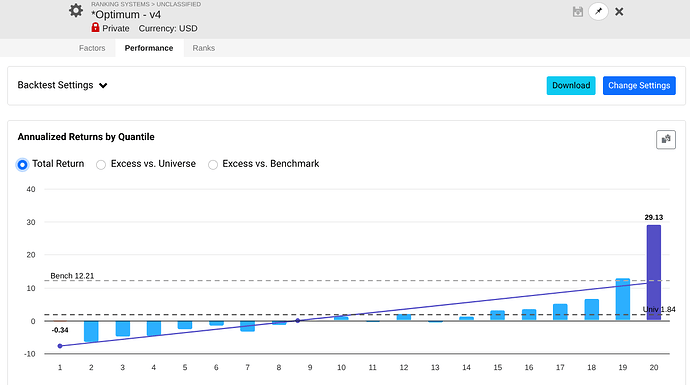Switch to the Factors tab
This screenshot has width=690, height=385.
[92, 48]
